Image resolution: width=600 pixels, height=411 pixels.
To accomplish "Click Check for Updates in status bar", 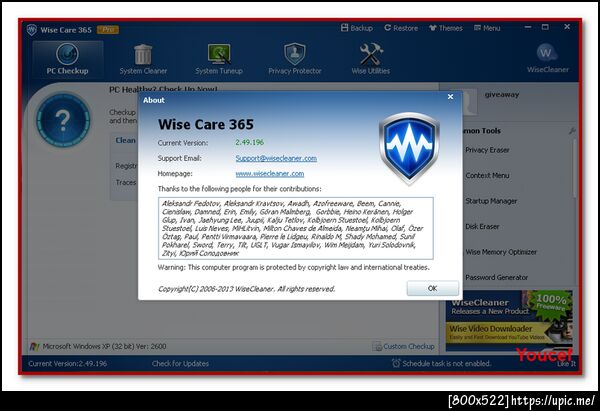I will tap(180, 364).
